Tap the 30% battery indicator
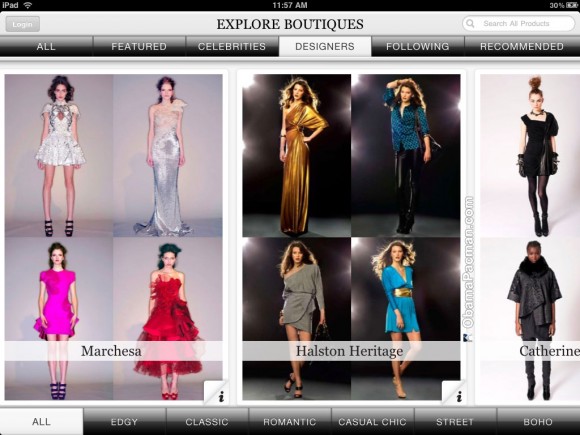 tap(564, 5)
